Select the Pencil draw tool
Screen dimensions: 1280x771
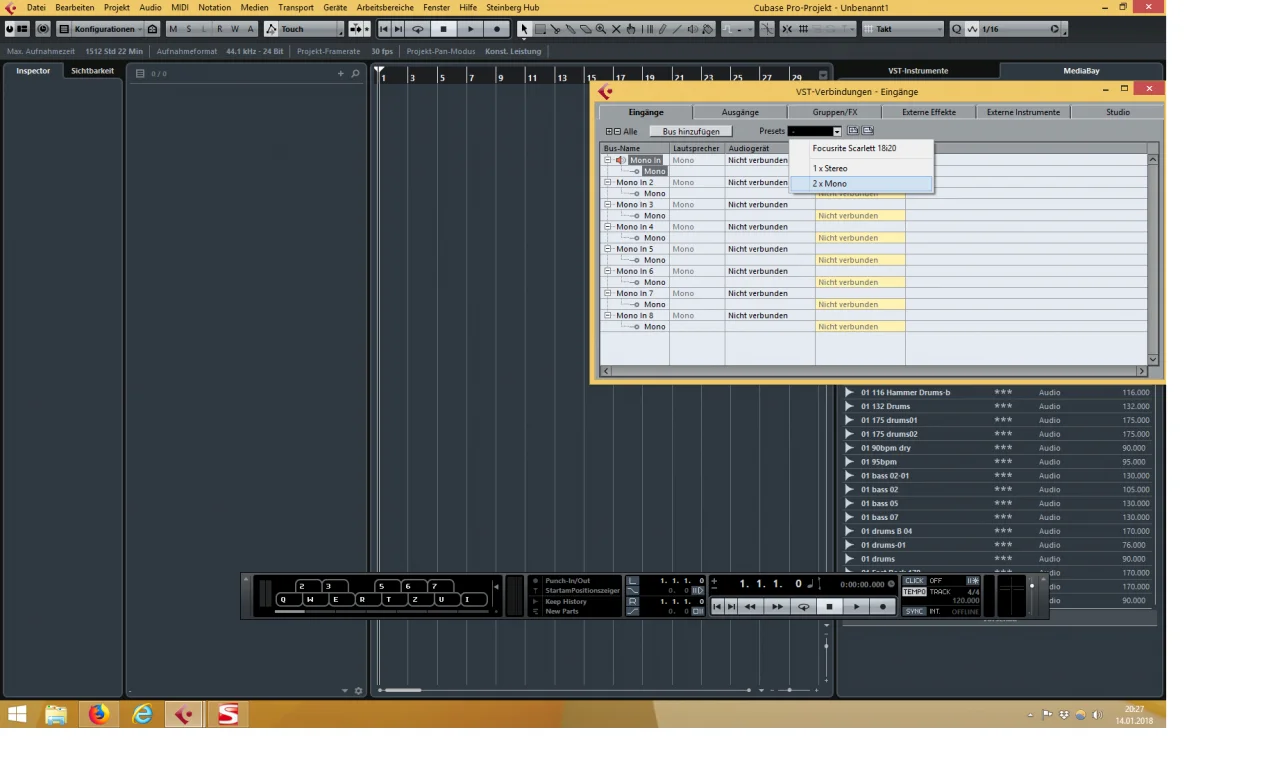661,29
